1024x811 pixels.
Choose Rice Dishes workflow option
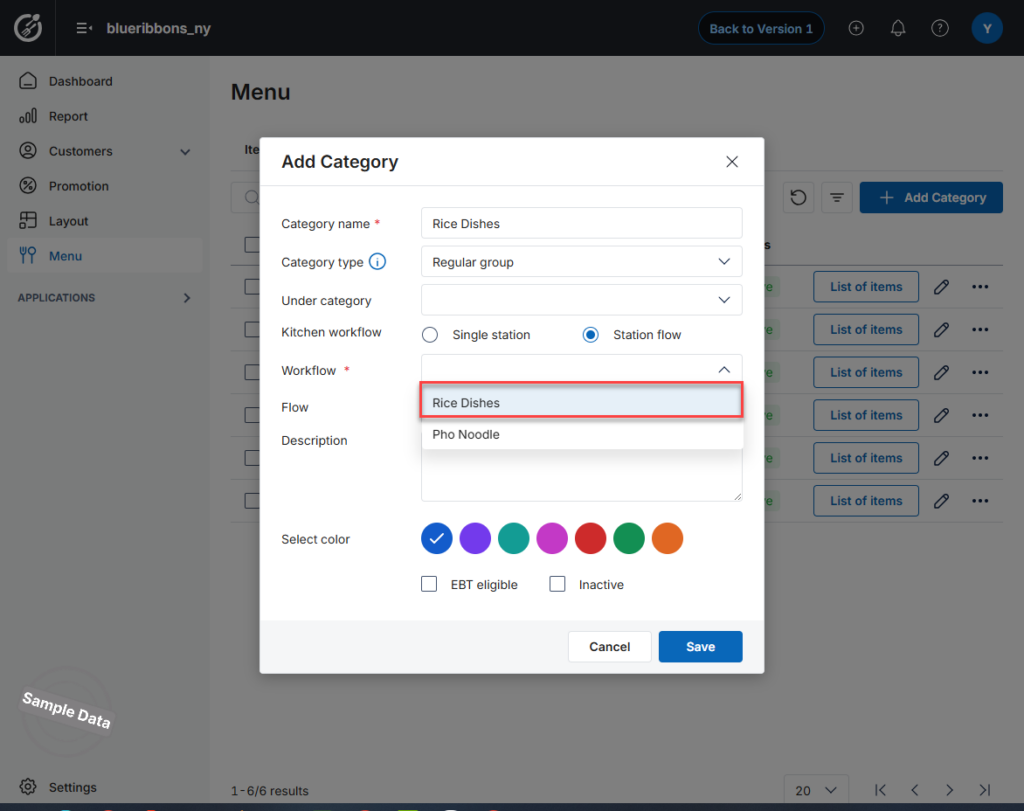[x=581, y=403]
